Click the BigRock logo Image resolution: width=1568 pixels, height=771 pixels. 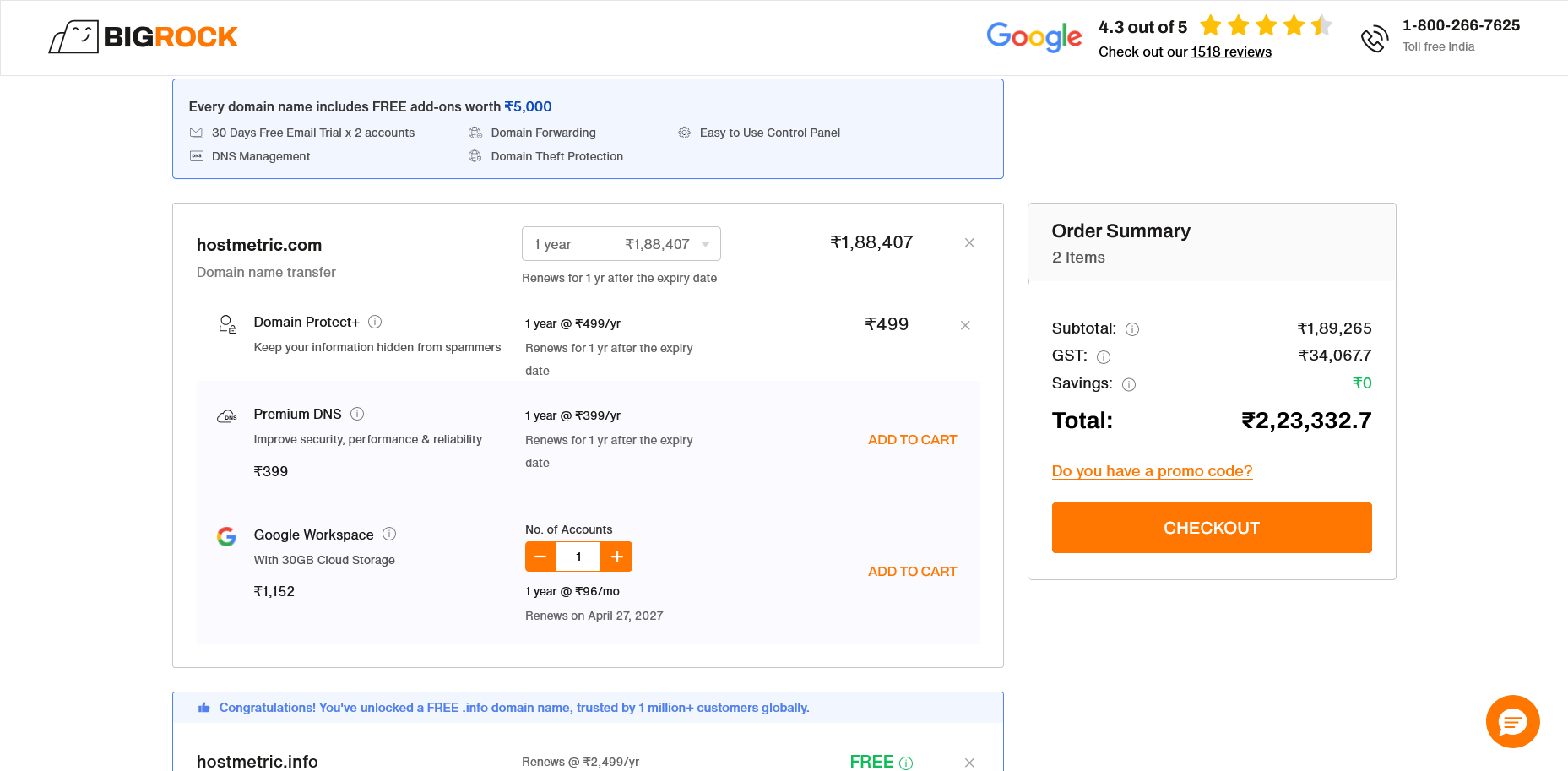(144, 37)
